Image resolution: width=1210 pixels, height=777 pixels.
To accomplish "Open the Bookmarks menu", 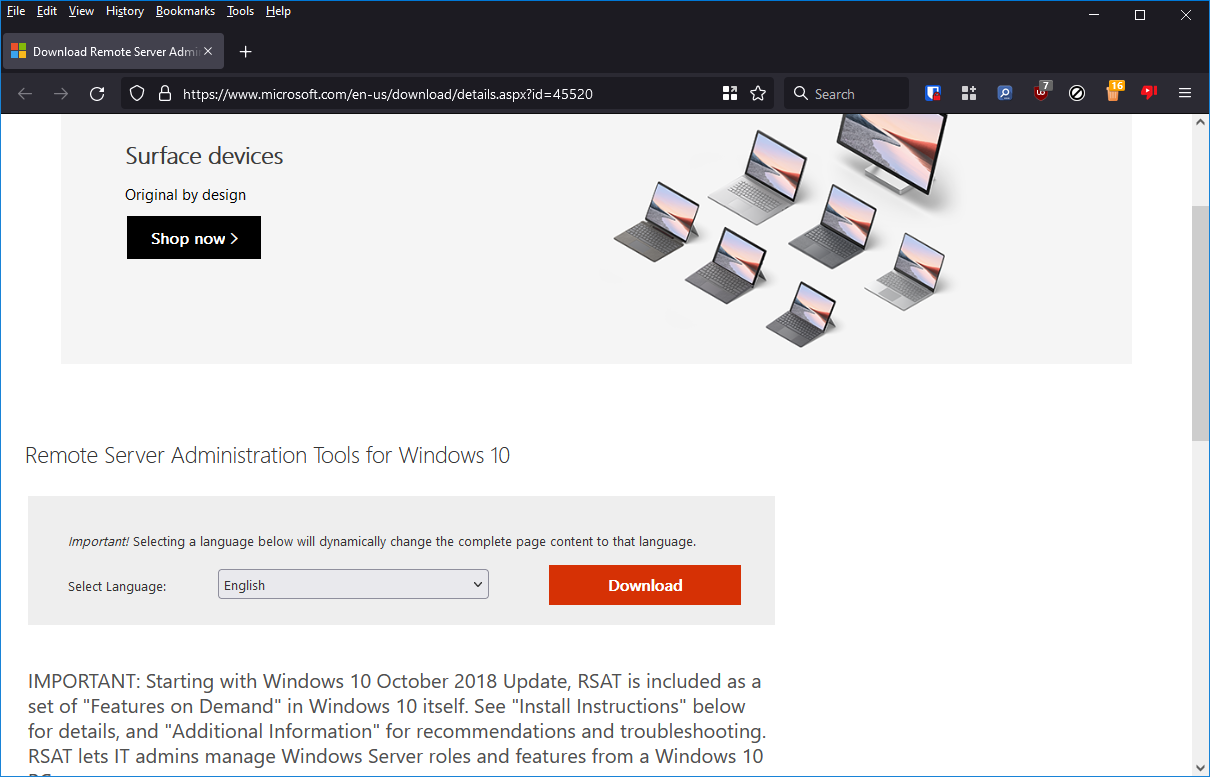I will pos(185,11).
